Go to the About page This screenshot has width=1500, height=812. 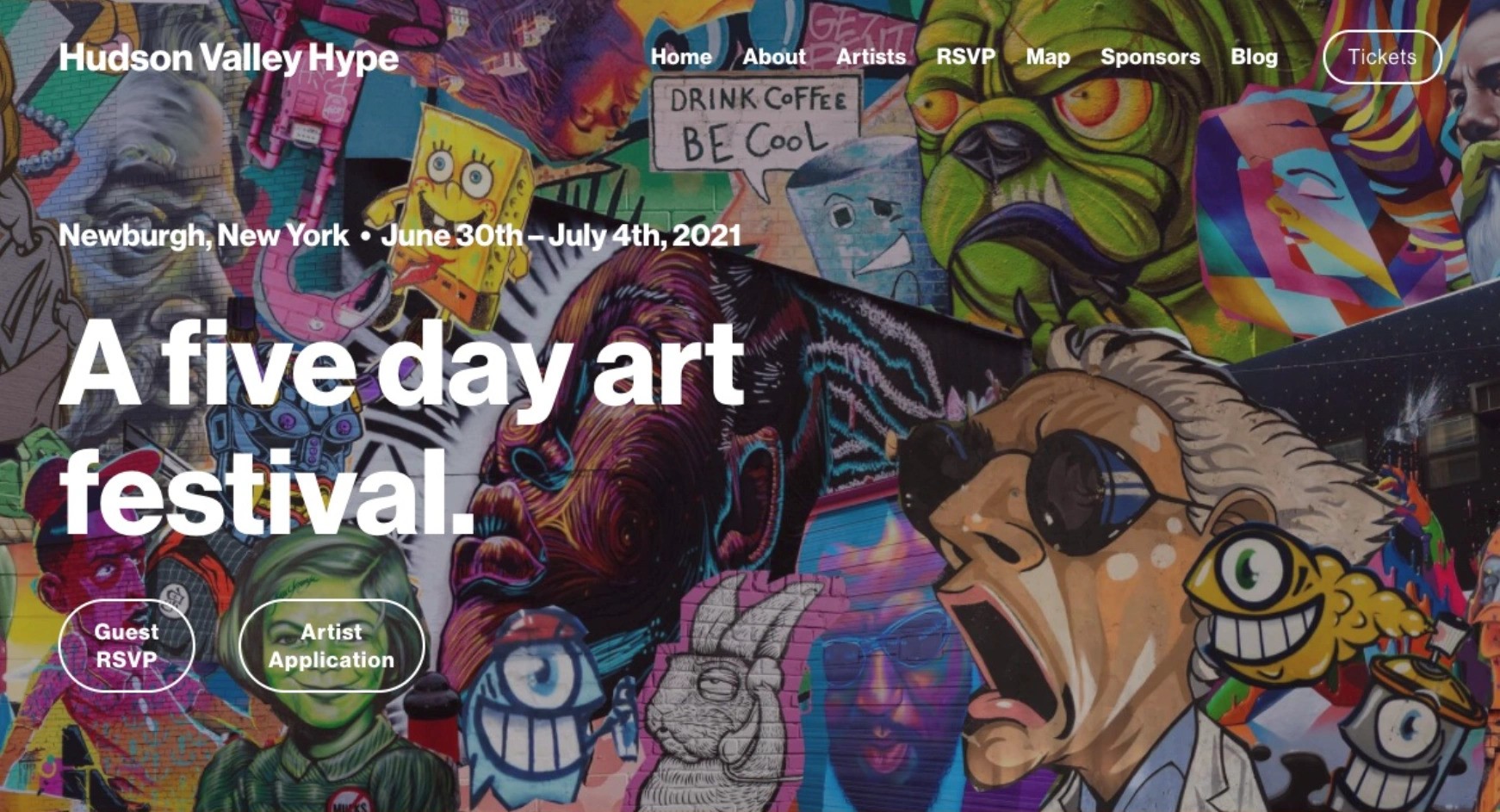point(774,57)
